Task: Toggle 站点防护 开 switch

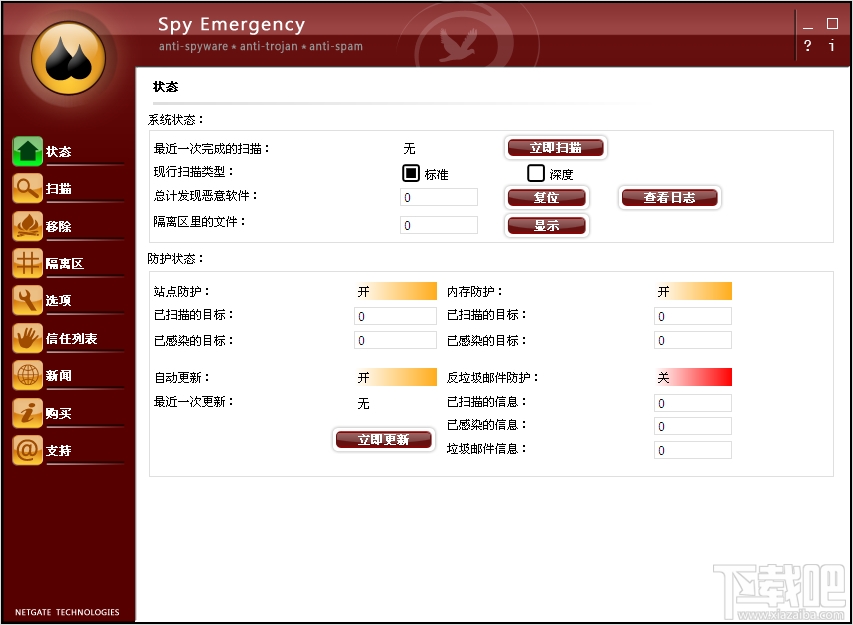Action: click(x=395, y=291)
